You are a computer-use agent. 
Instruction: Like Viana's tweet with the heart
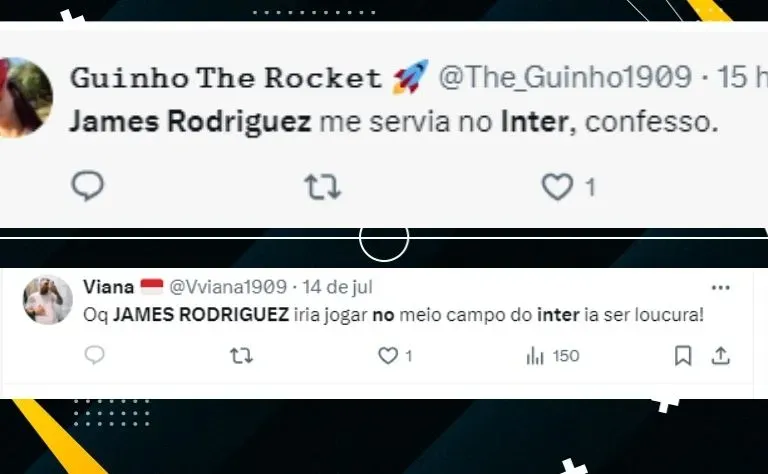coord(388,356)
